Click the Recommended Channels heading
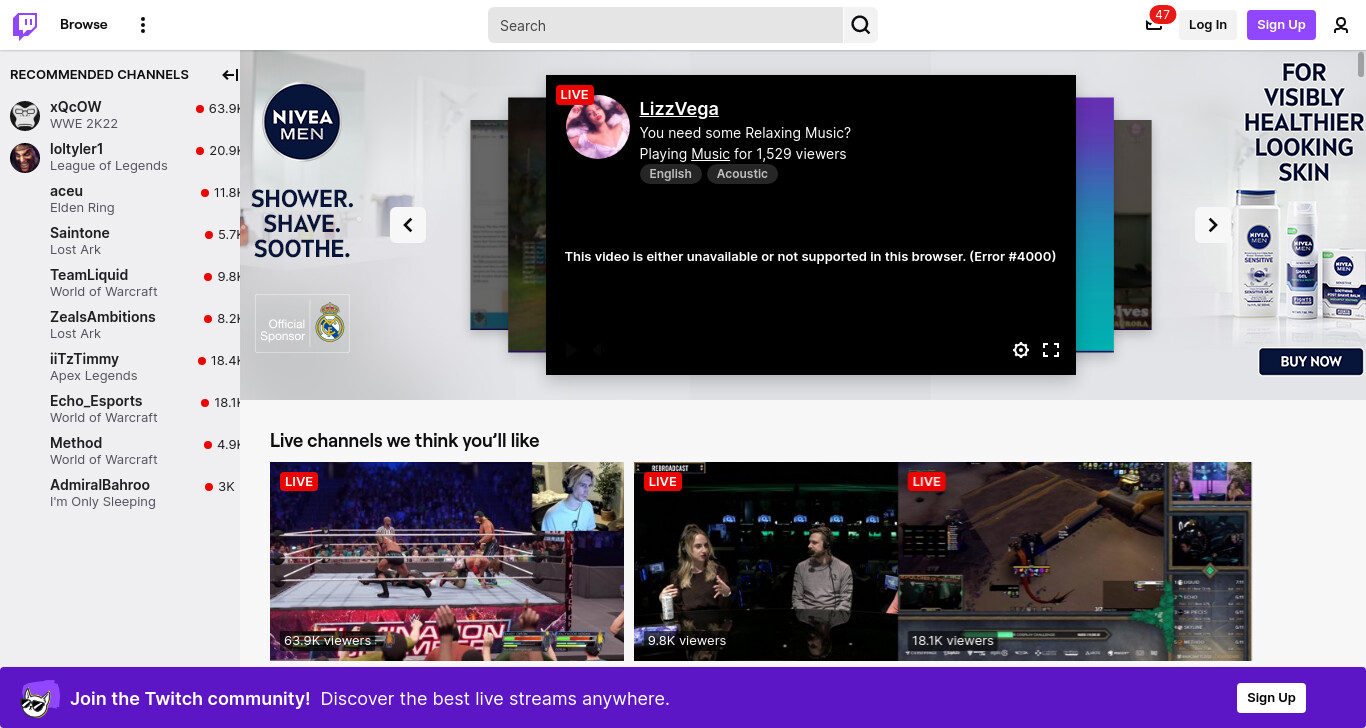Screen dimensions: 1366x728 point(99,75)
